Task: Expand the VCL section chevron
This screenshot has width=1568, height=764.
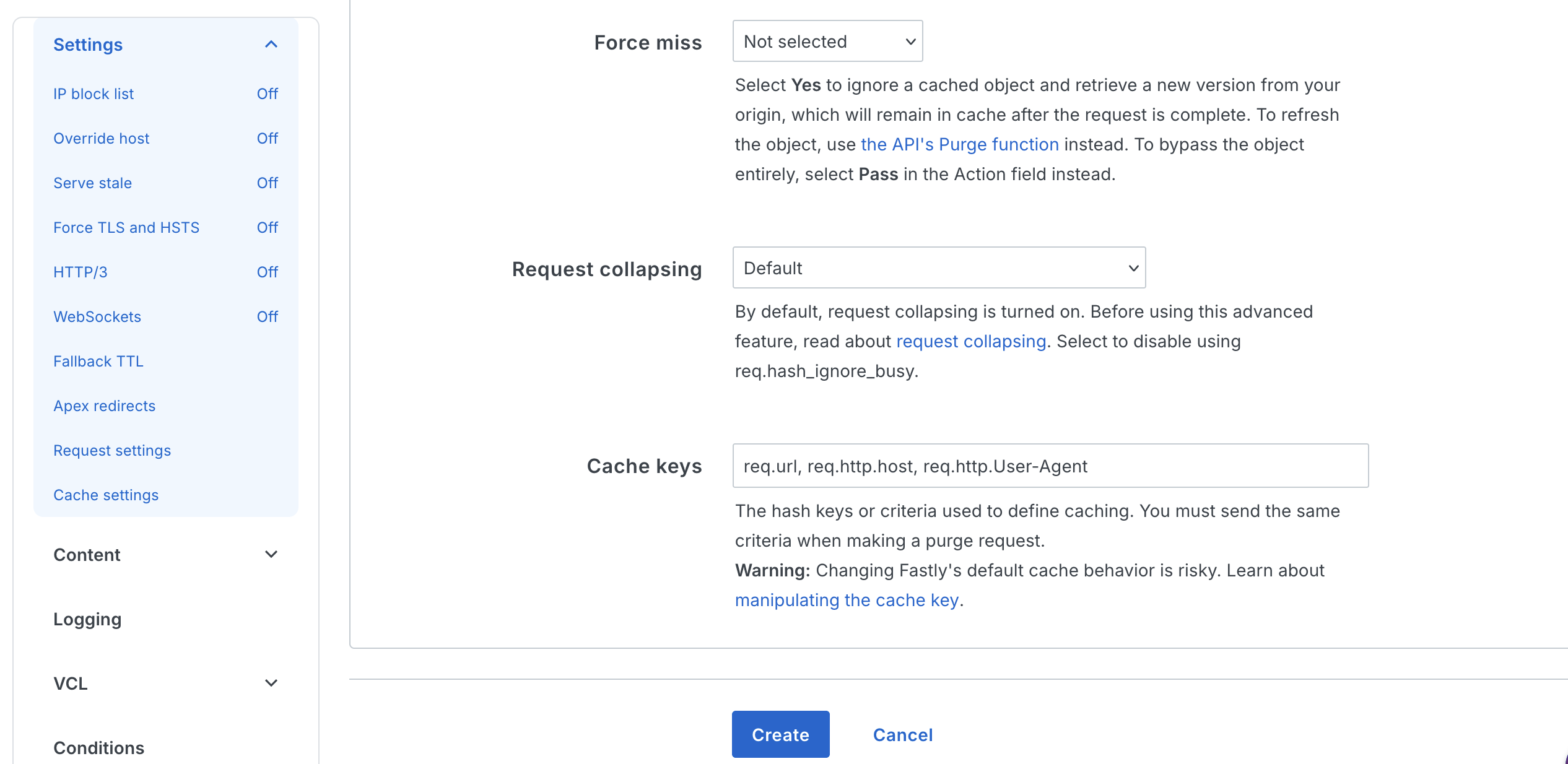Action: [x=271, y=684]
